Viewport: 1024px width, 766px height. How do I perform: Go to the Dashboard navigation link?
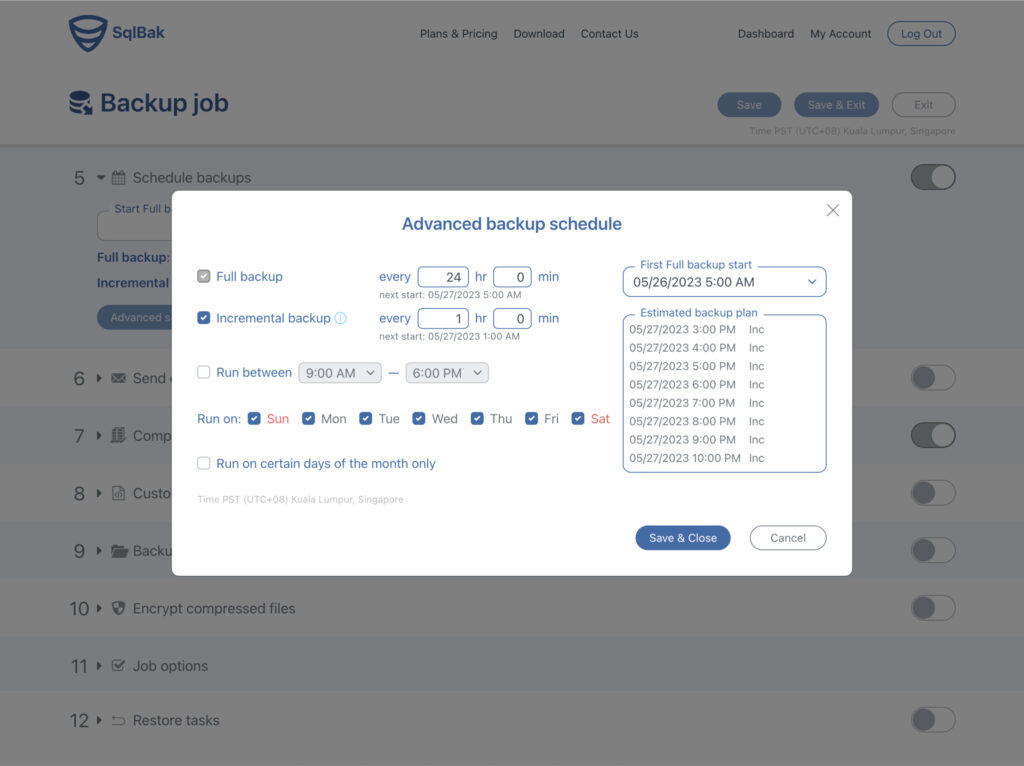765,34
